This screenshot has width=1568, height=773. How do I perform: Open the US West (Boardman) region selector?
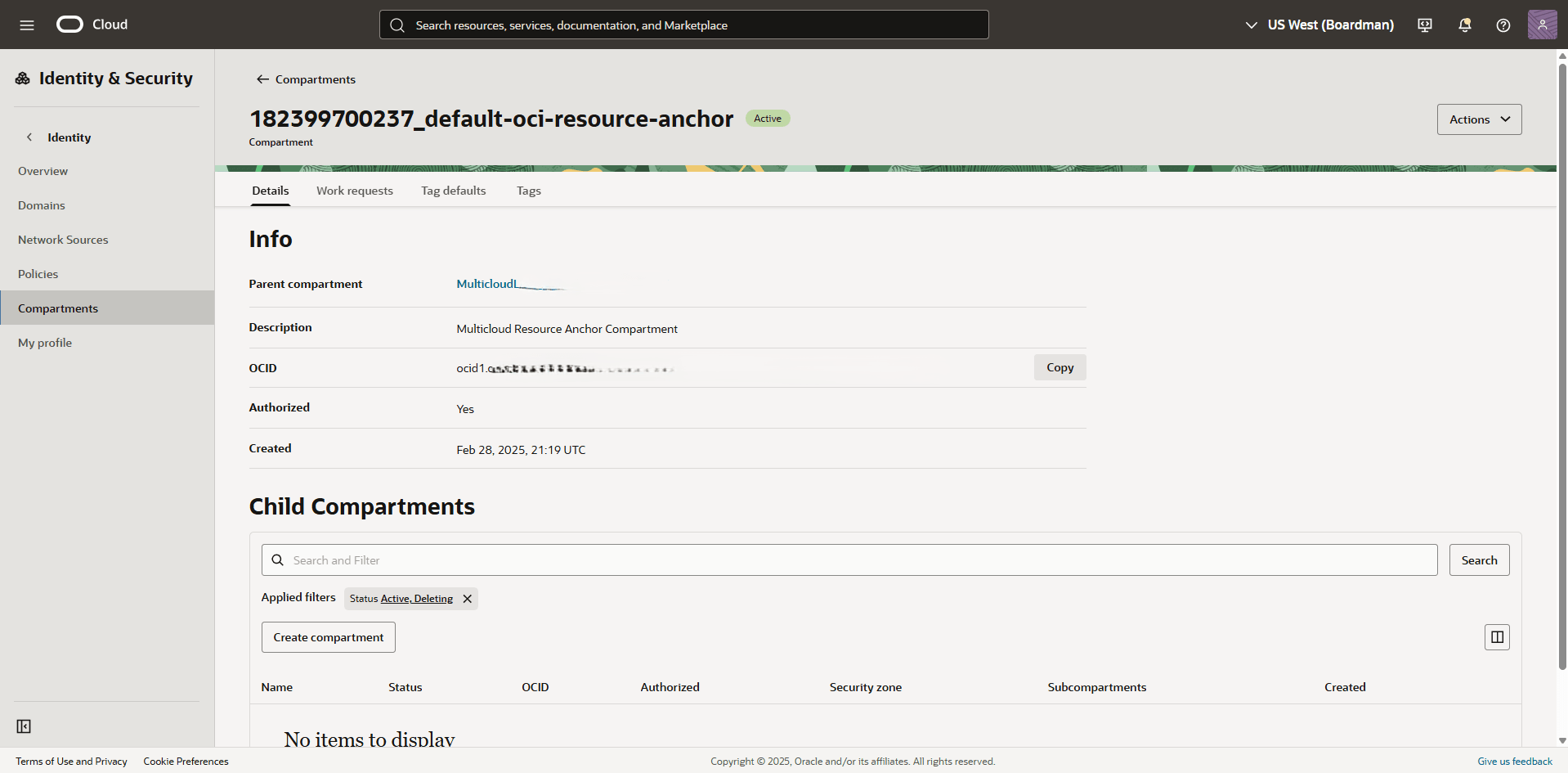pyautogui.click(x=1330, y=25)
